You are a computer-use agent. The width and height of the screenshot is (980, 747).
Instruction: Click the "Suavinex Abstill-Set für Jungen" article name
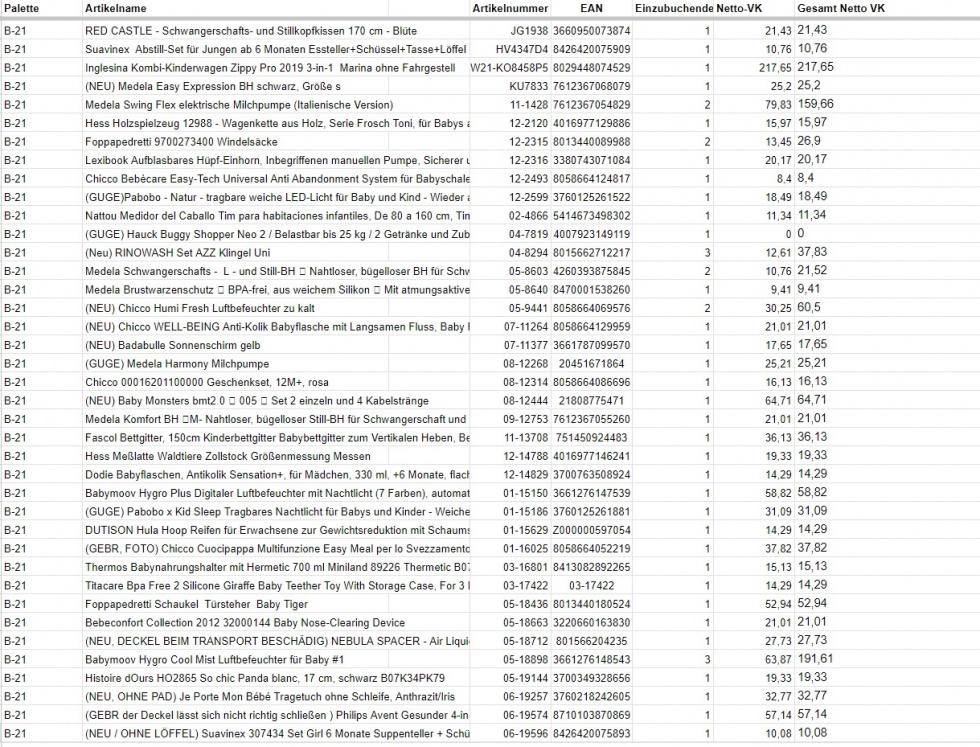tap(276, 49)
